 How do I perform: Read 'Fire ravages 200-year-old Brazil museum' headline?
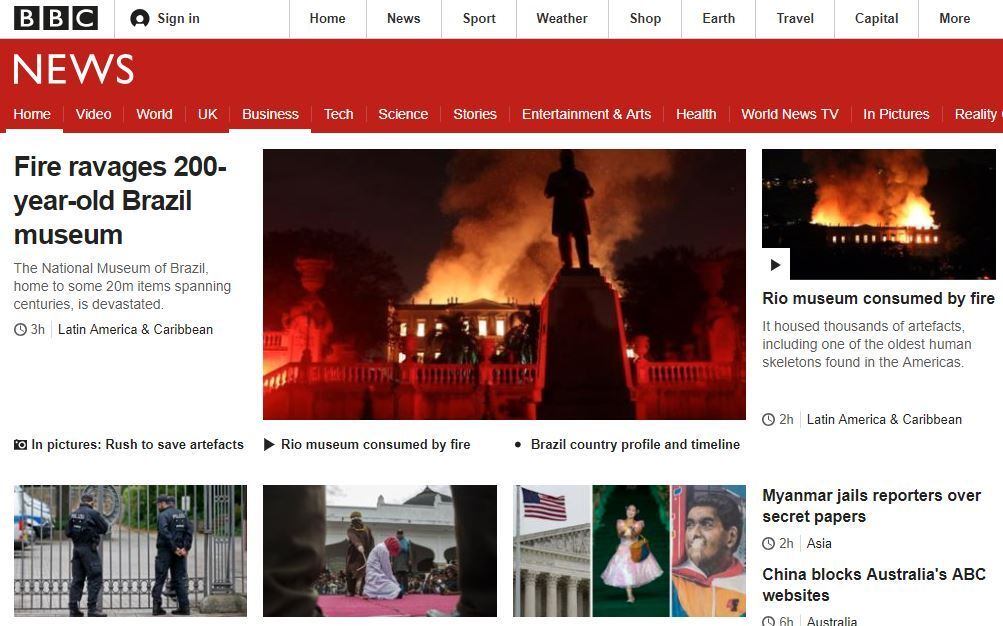(x=120, y=200)
